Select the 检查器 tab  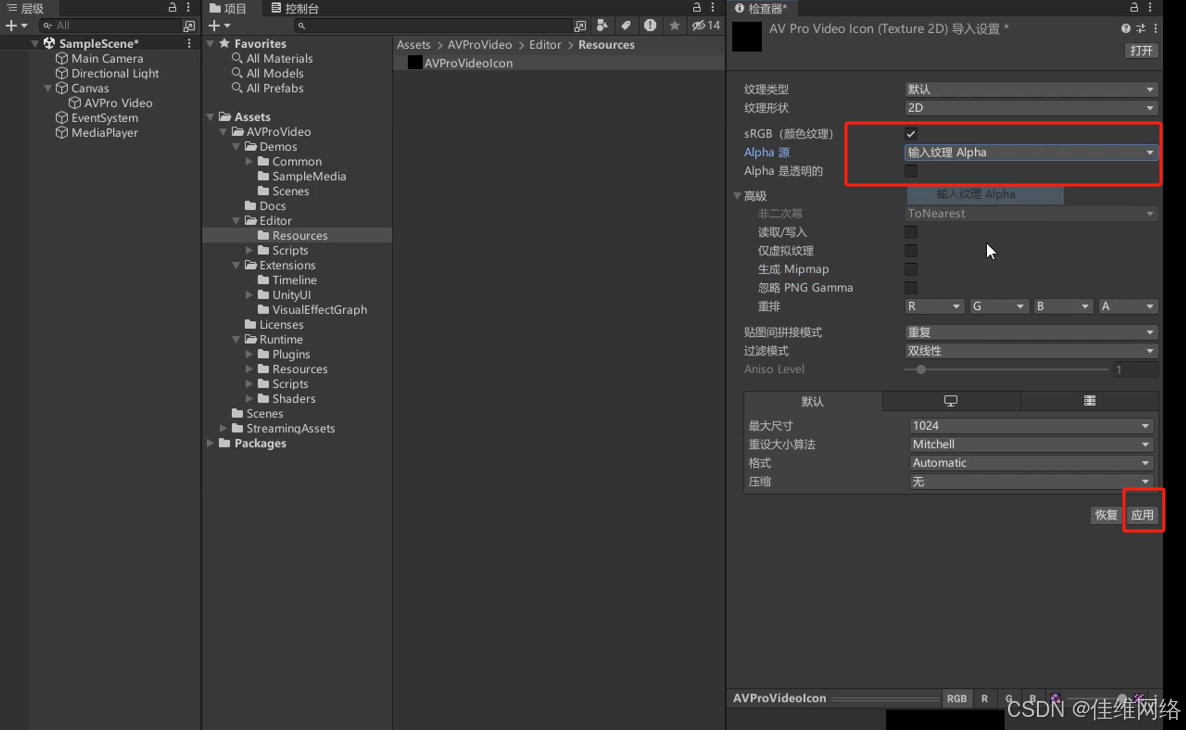(760, 8)
